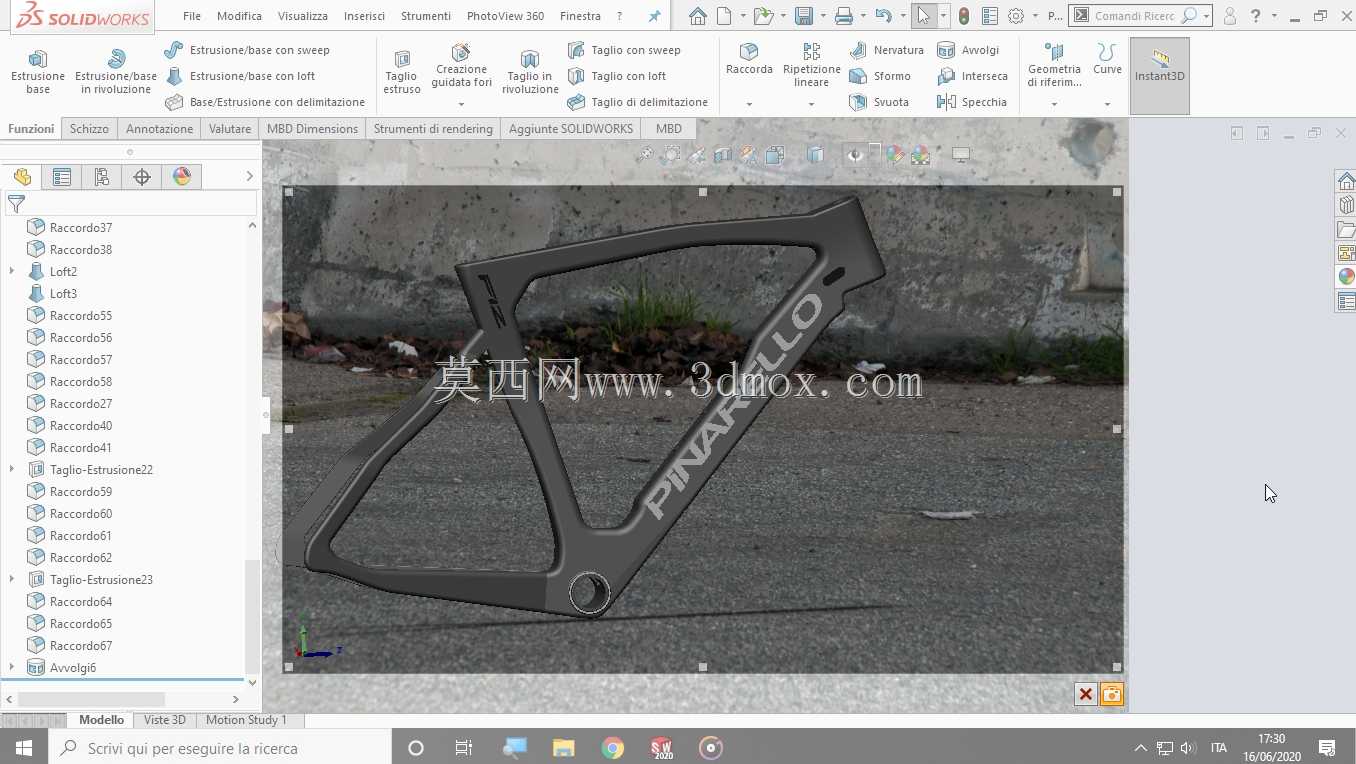This screenshot has width=1356, height=764.
Task: Open the File menu
Action: pyautogui.click(x=192, y=16)
